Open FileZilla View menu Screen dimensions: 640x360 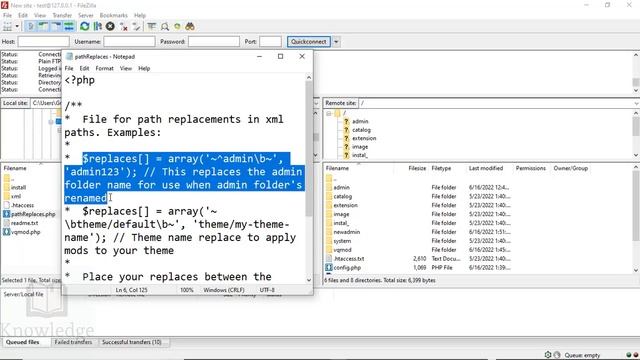40,15
